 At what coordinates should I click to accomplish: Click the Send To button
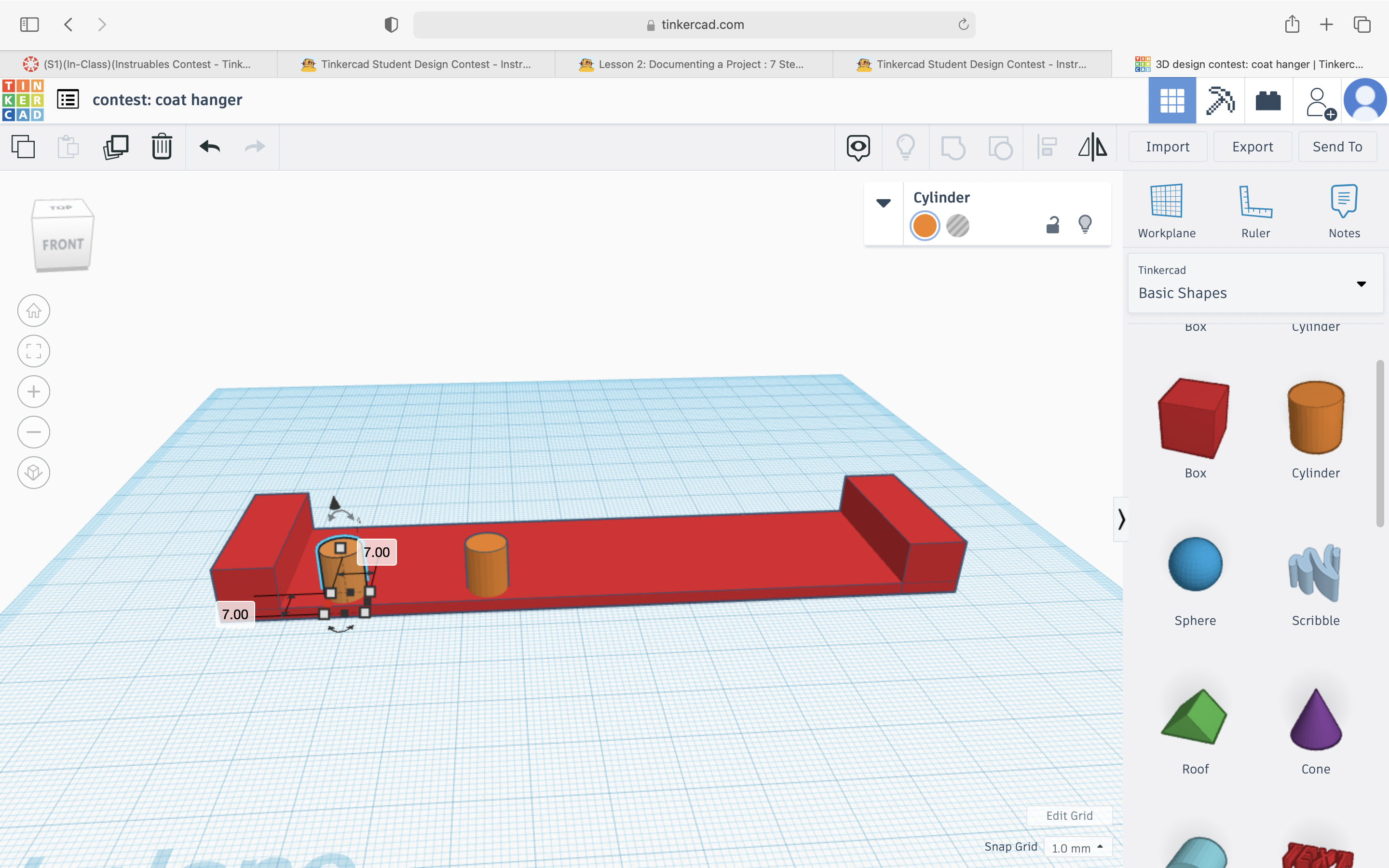(x=1337, y=147)
